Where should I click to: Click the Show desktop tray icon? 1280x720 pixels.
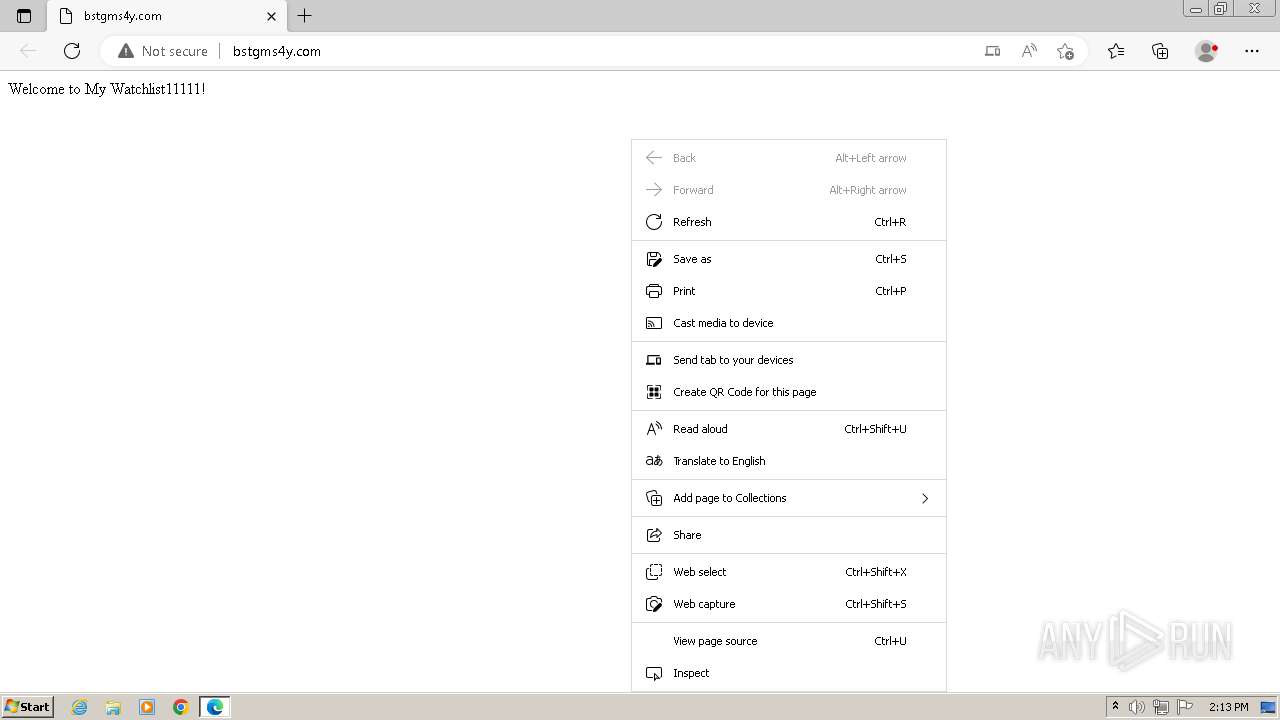(x=1267, y=707)
